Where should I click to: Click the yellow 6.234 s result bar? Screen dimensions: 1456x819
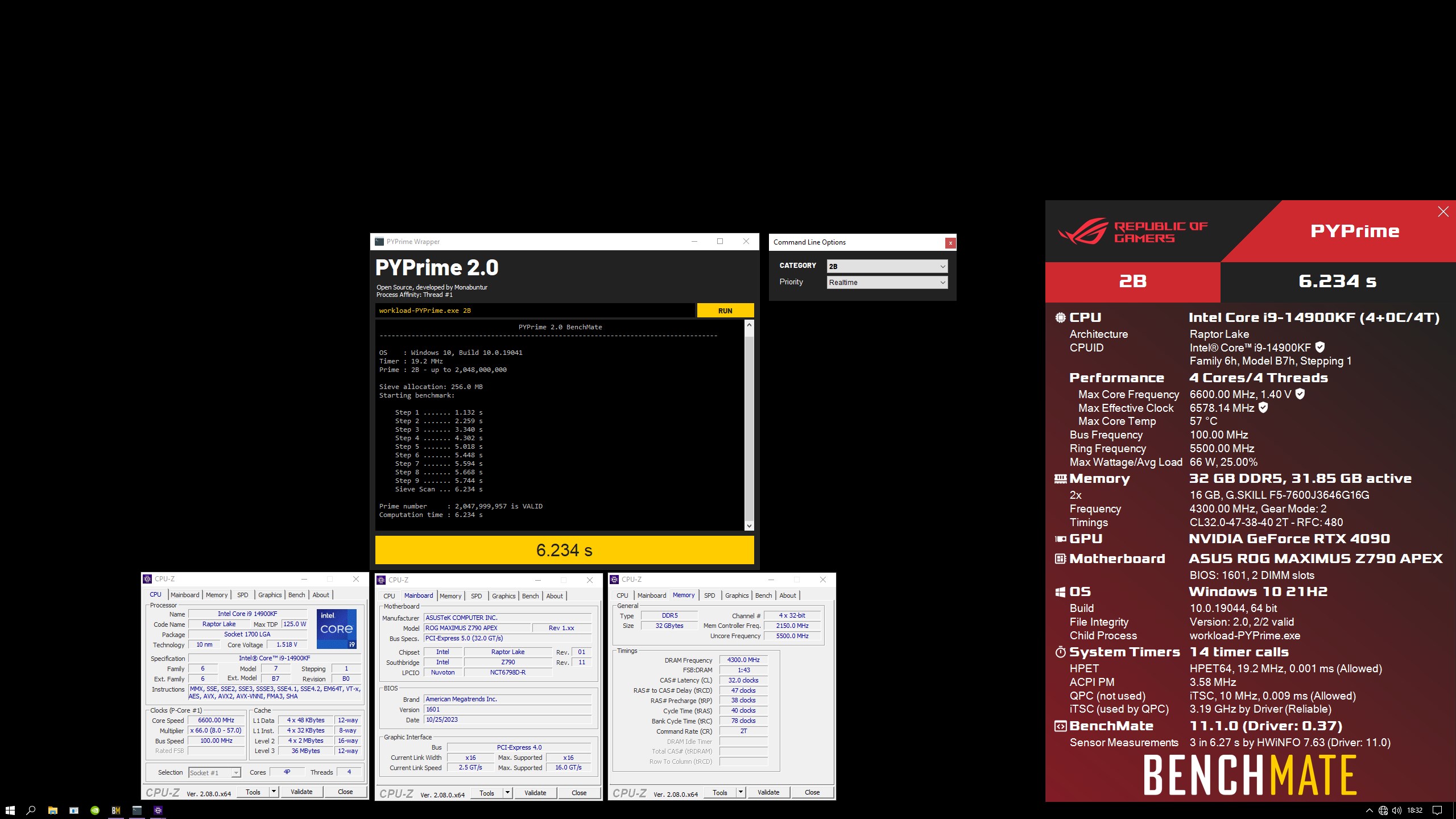[x=564, y=550]
